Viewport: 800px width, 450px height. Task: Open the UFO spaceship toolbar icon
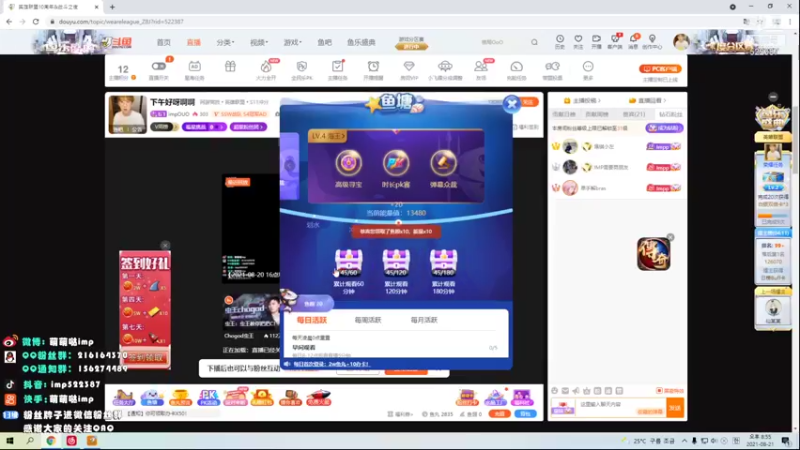[445, 66]
